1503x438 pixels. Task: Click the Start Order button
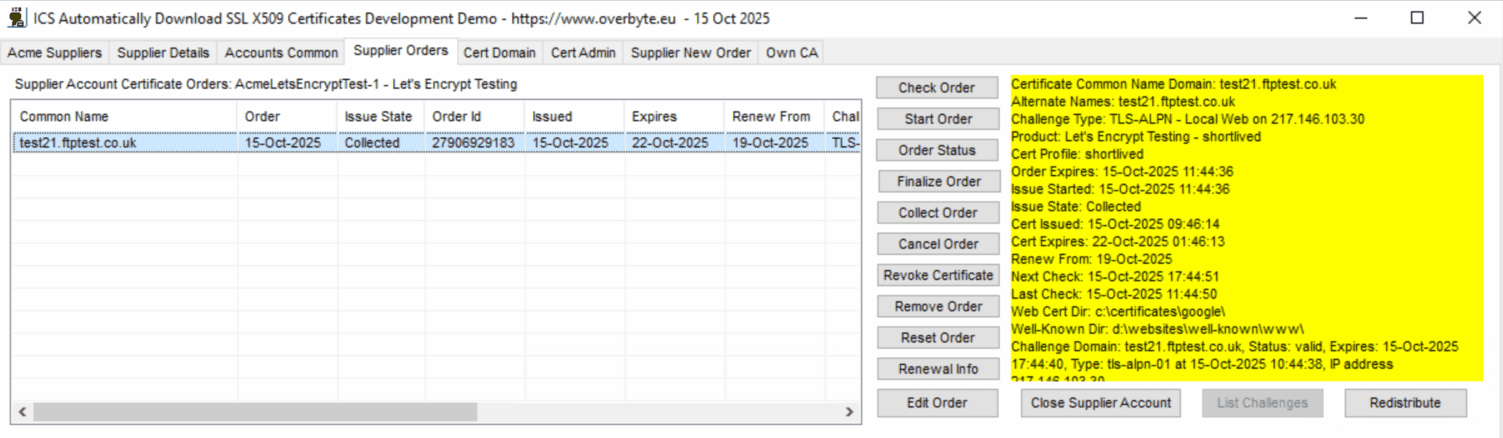(937, 119)
